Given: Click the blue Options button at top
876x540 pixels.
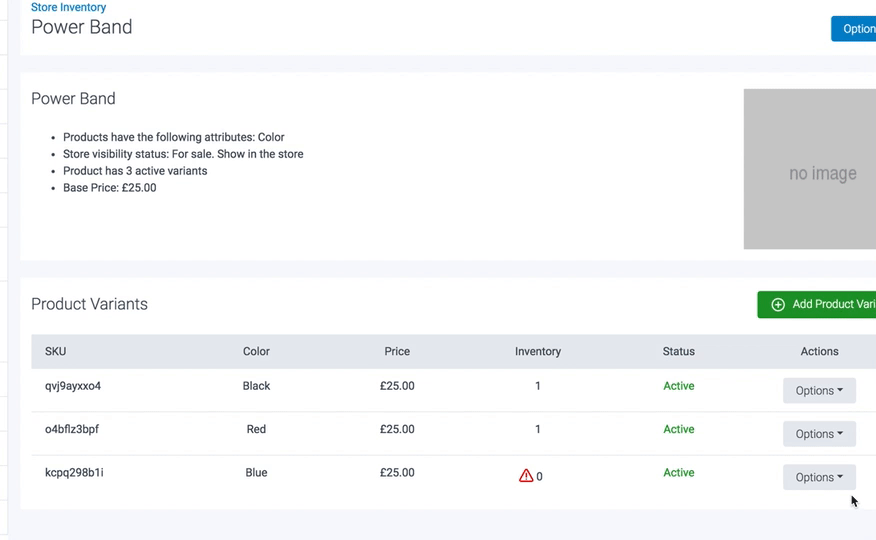Looking at the screenshot, I should click(x=855, y=29).
